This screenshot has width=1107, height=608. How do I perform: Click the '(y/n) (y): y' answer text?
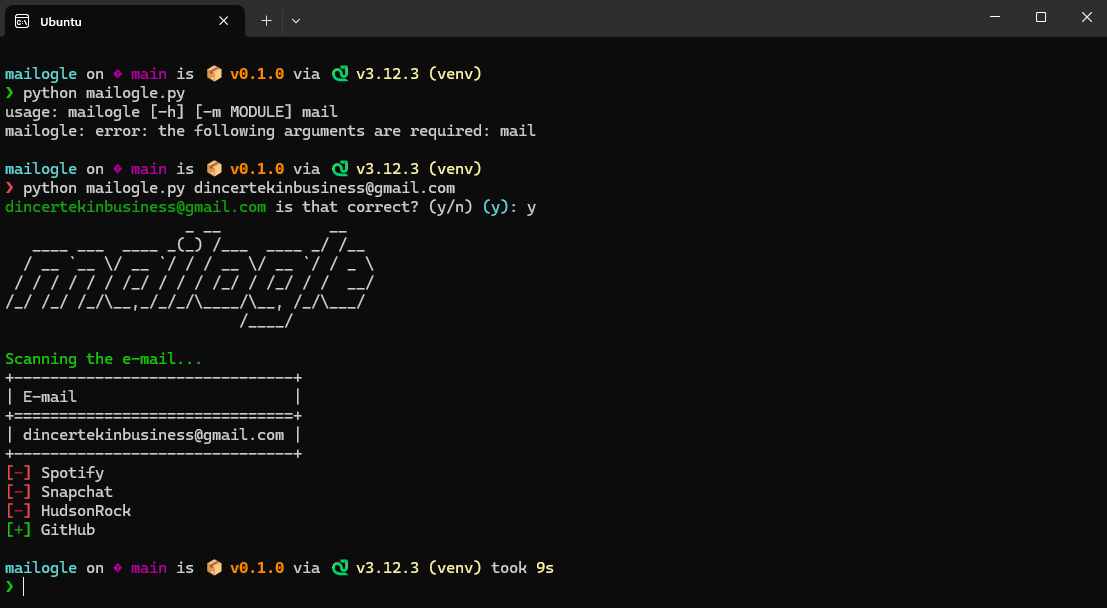pyautogui.click(x=482, y=207)
